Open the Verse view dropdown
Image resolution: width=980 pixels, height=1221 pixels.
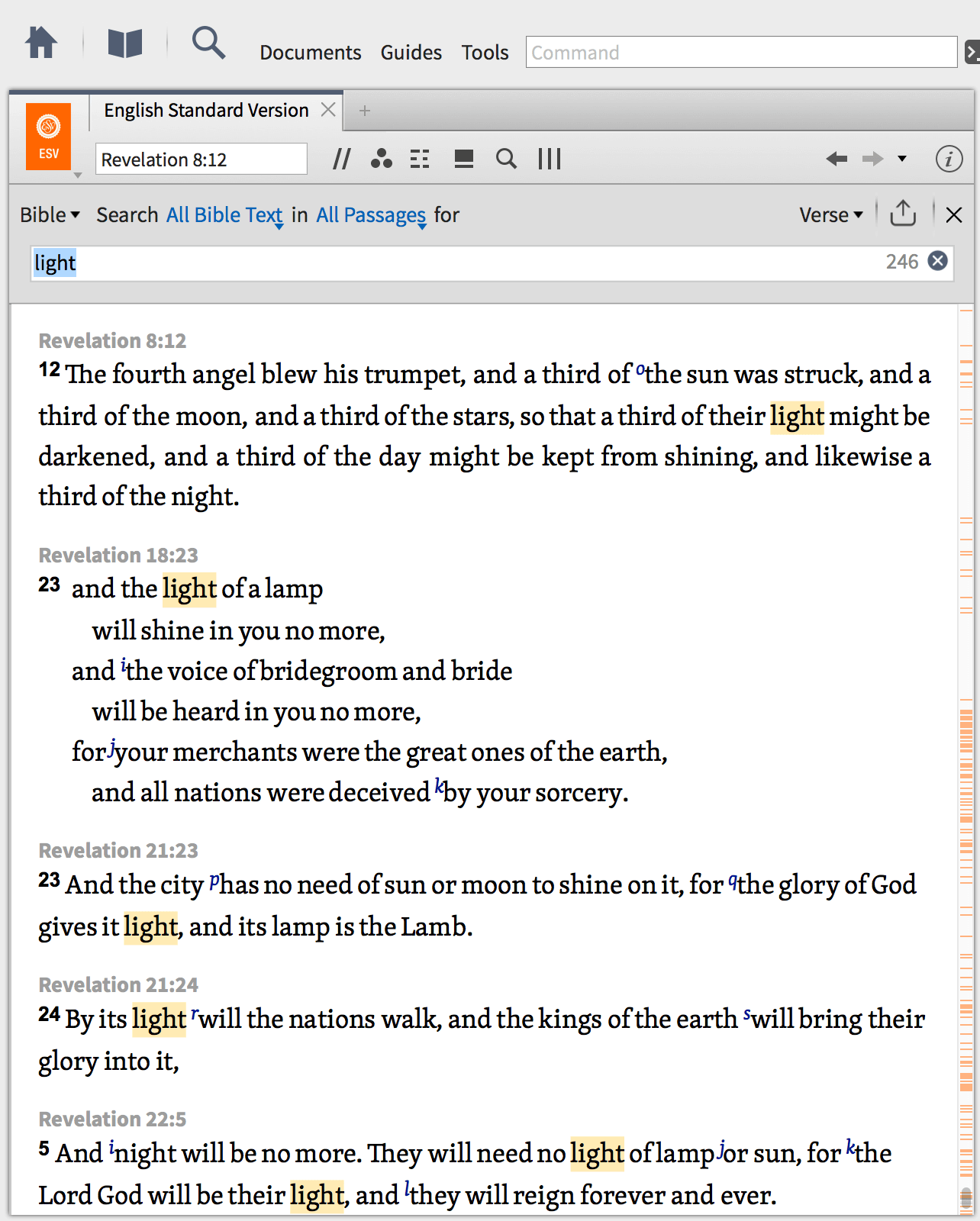pyautogui.click(x=830, y=215)
